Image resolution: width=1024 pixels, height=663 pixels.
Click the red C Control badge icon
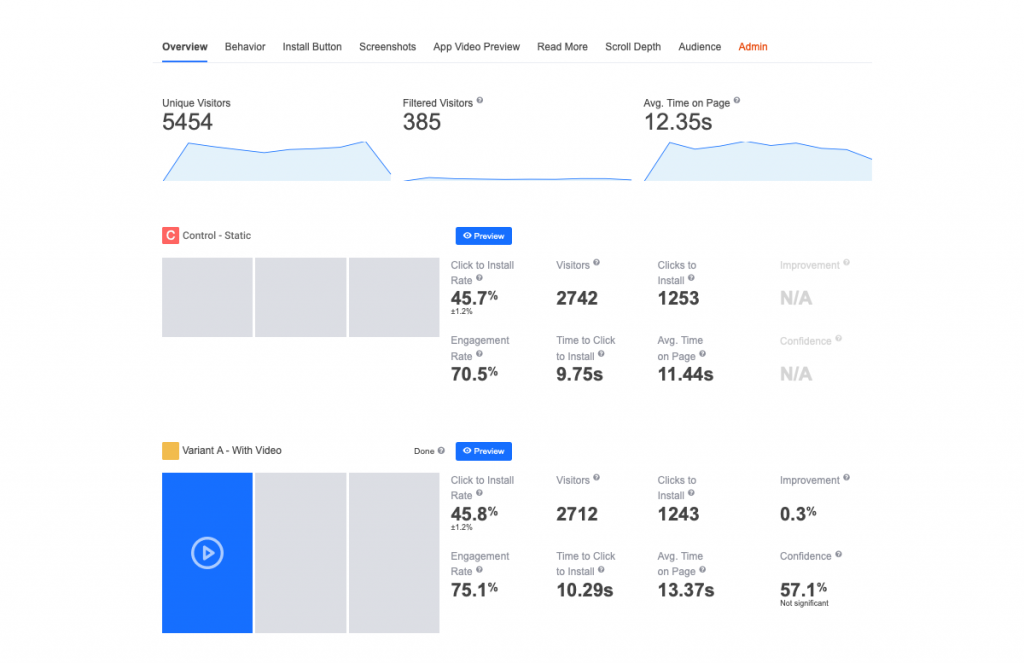pyautogui.click(x=170, y=234)
